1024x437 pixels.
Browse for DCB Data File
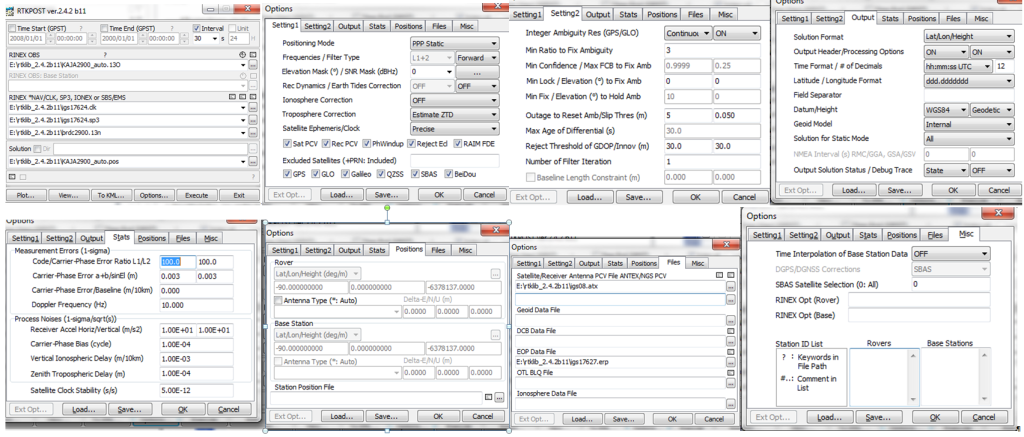pos(730,341)
